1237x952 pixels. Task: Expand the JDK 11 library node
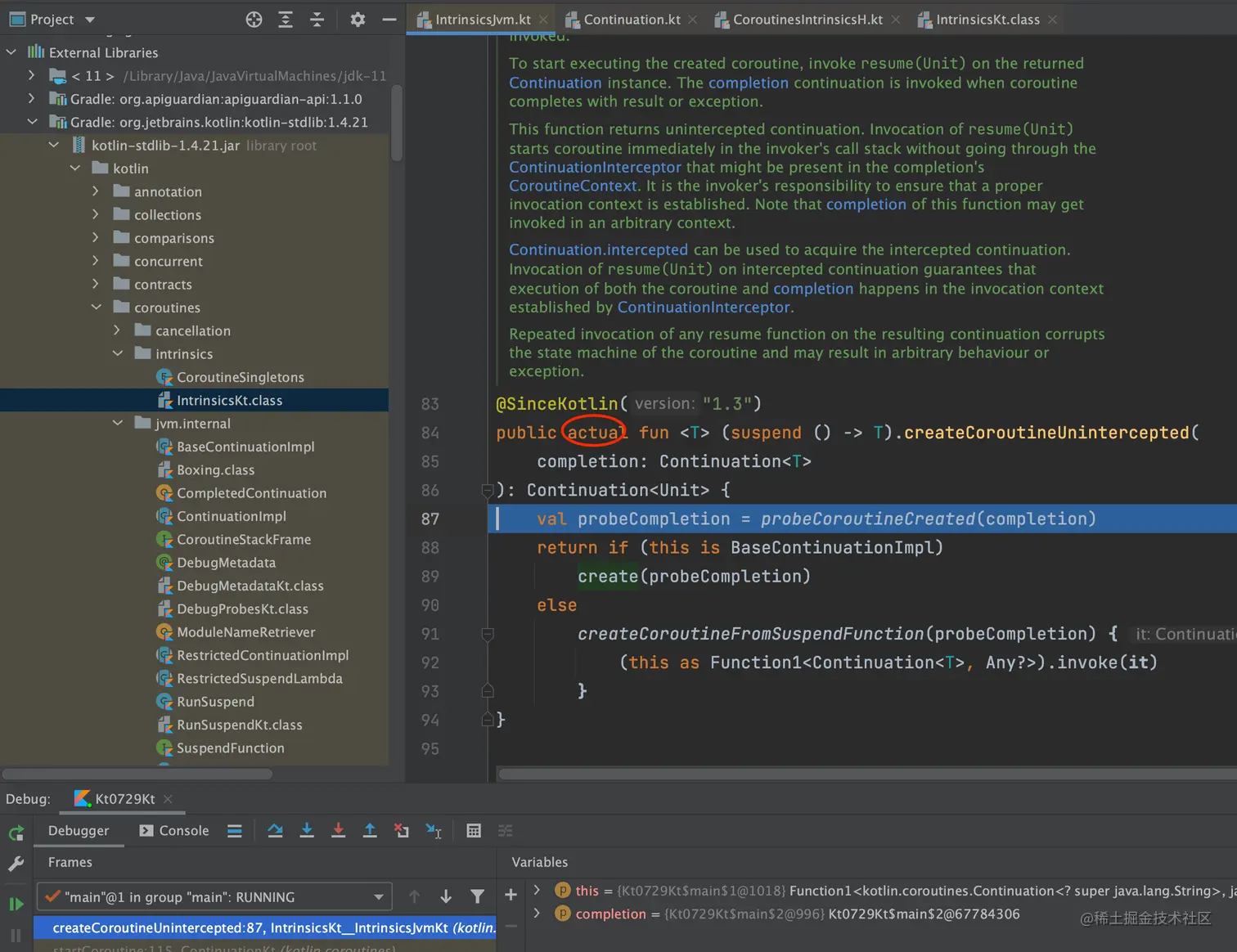(x=32, y=75)
